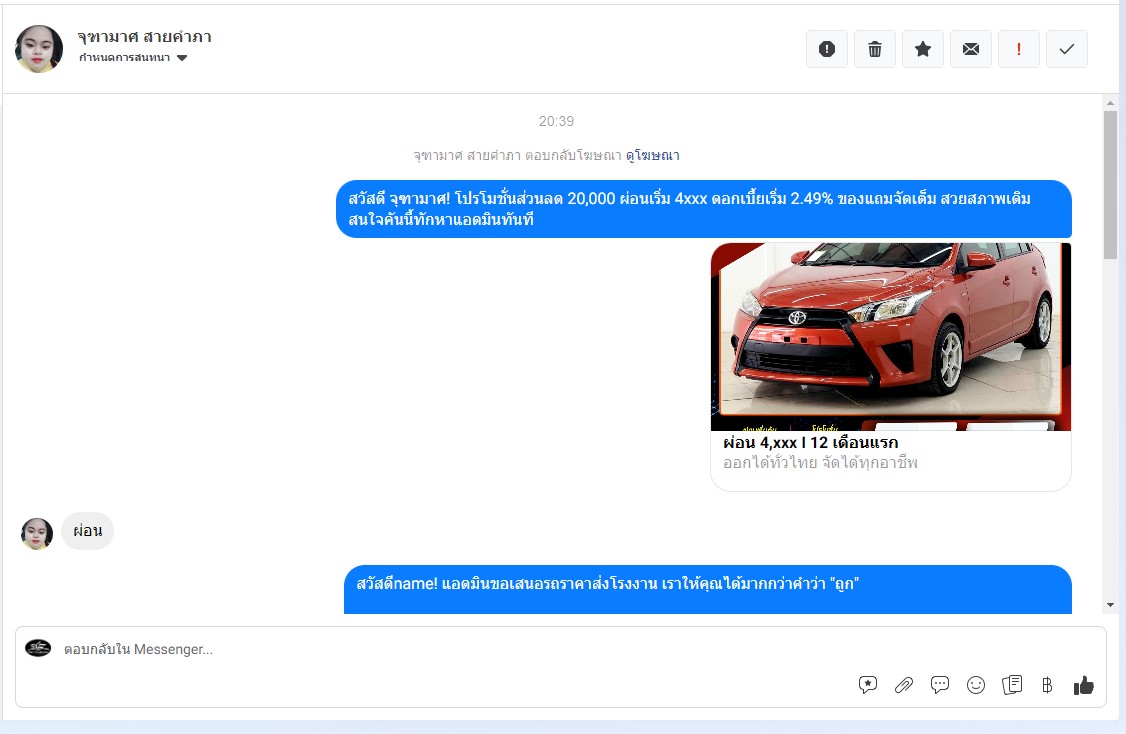Select the promotion greeting message bubble

pyautogui.click(x=704, y=209)
